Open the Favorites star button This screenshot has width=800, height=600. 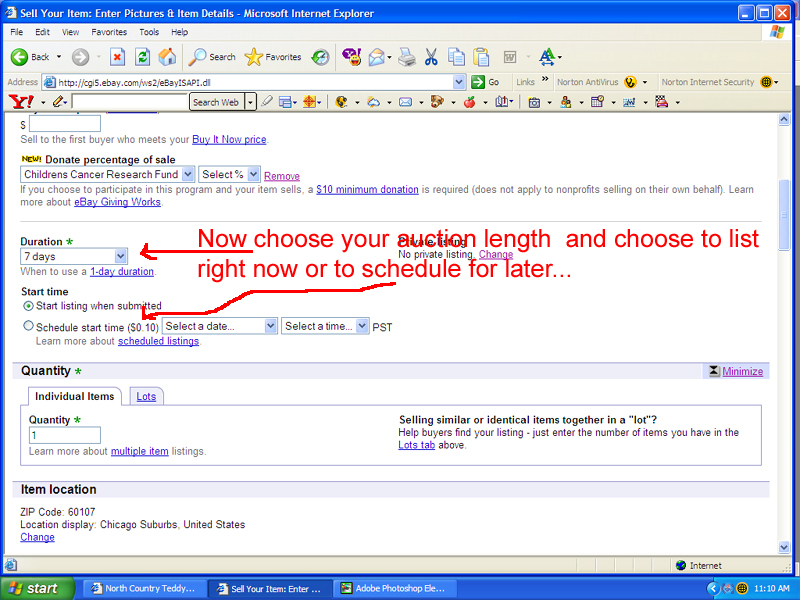[273, 57]
